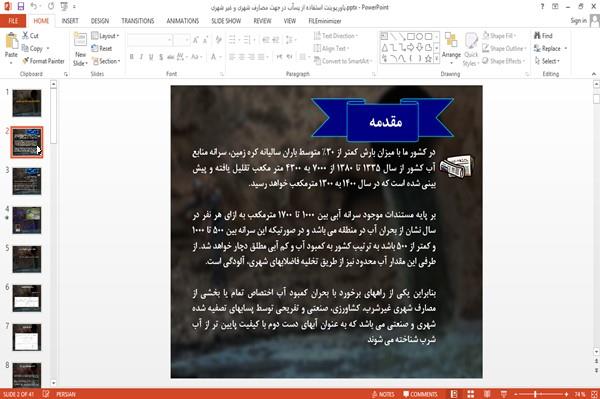Switch to the INSERT tab

coord(70,21)
